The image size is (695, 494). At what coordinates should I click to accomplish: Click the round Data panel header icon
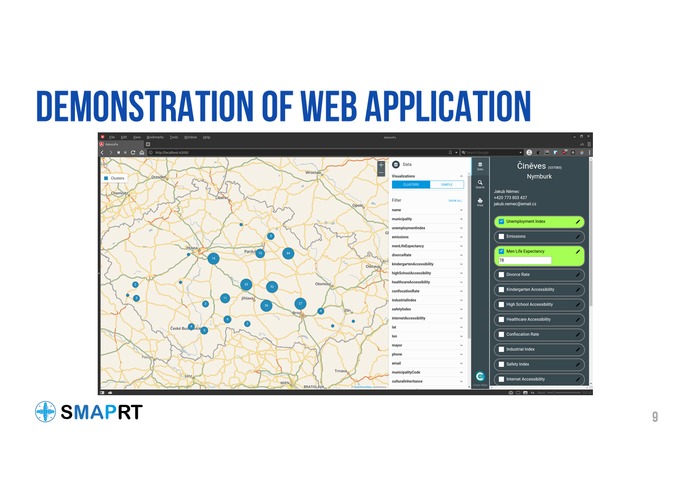396,164
